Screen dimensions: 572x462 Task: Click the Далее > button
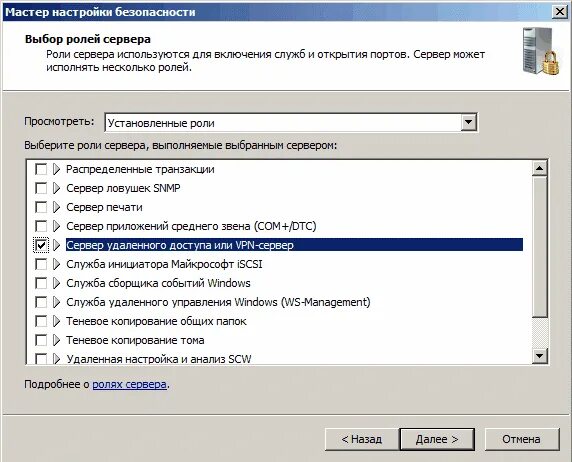click(x=437, y=439)
